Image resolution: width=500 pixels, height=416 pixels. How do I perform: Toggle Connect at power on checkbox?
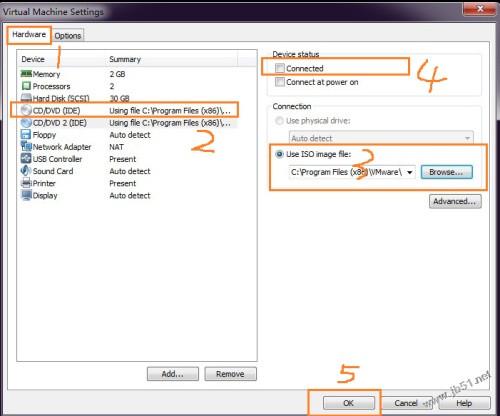[280, 82]
